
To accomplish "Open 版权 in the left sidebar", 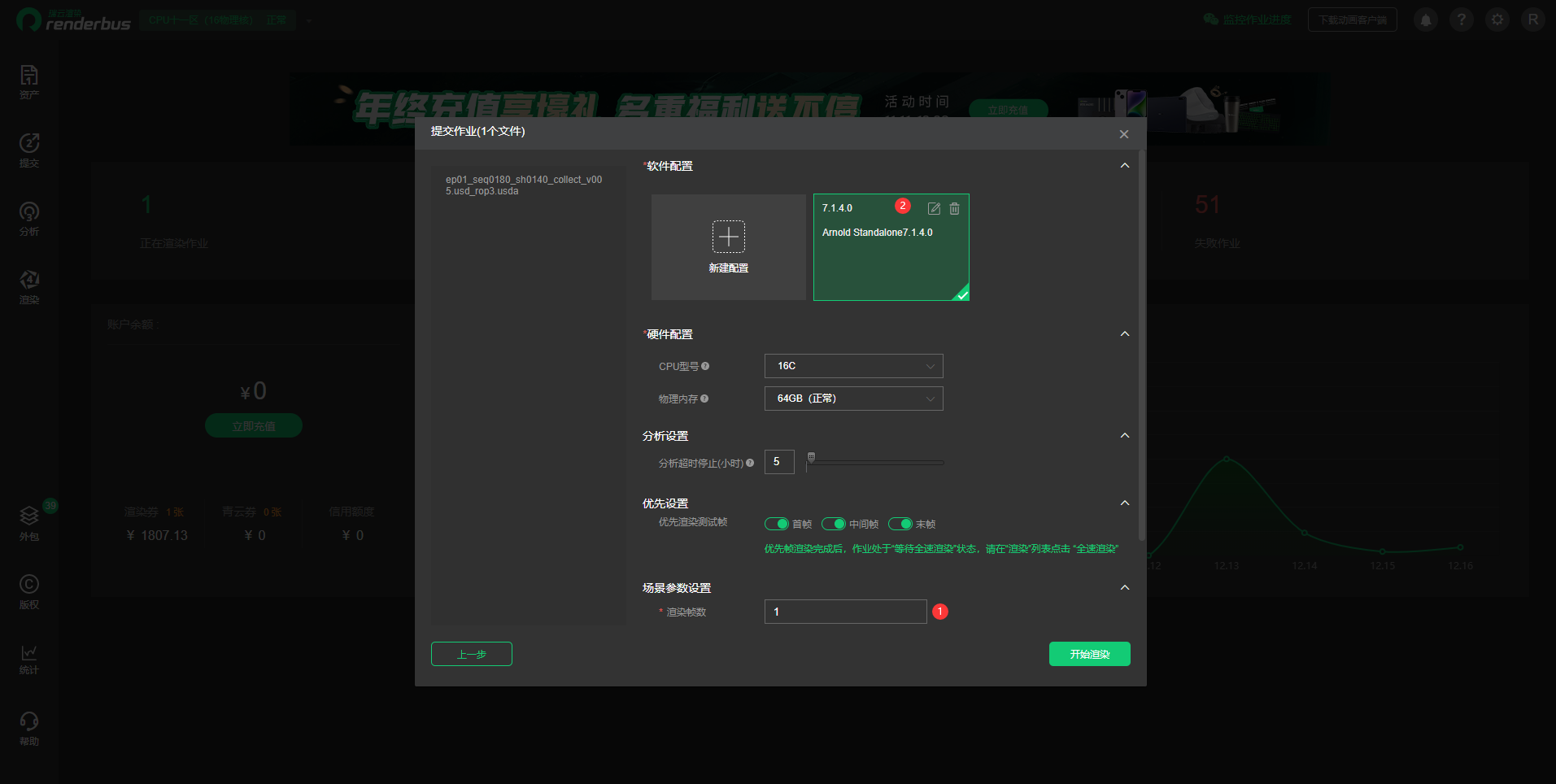I will [29, 592].
